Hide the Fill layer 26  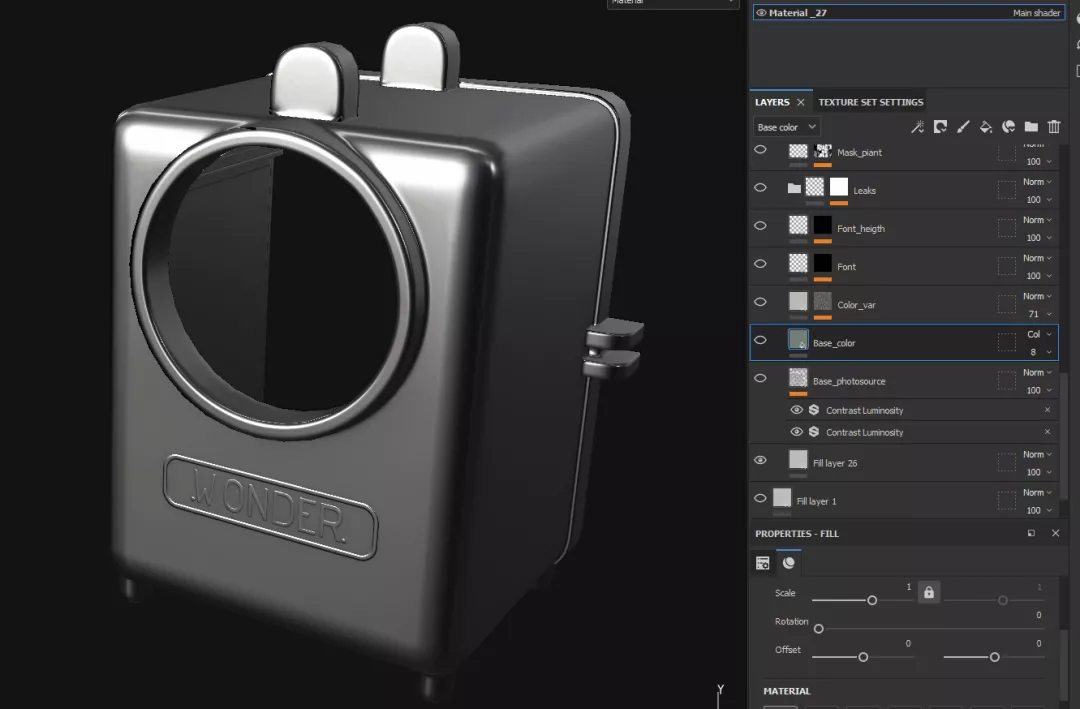pos(760,460)
